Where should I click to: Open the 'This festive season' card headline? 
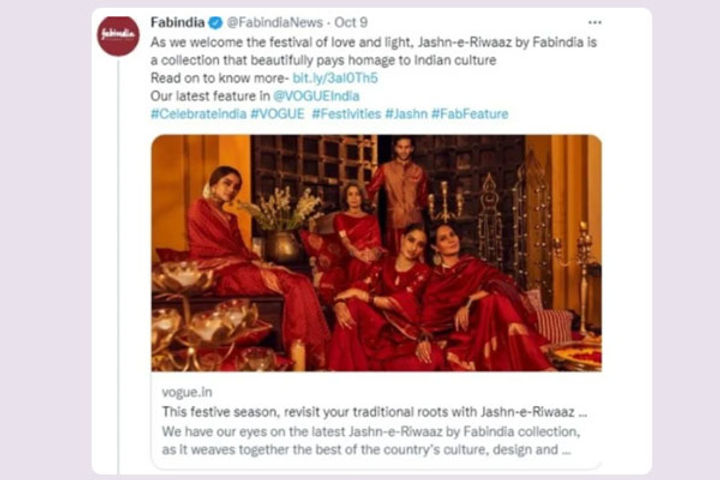(x=374, y=412)
